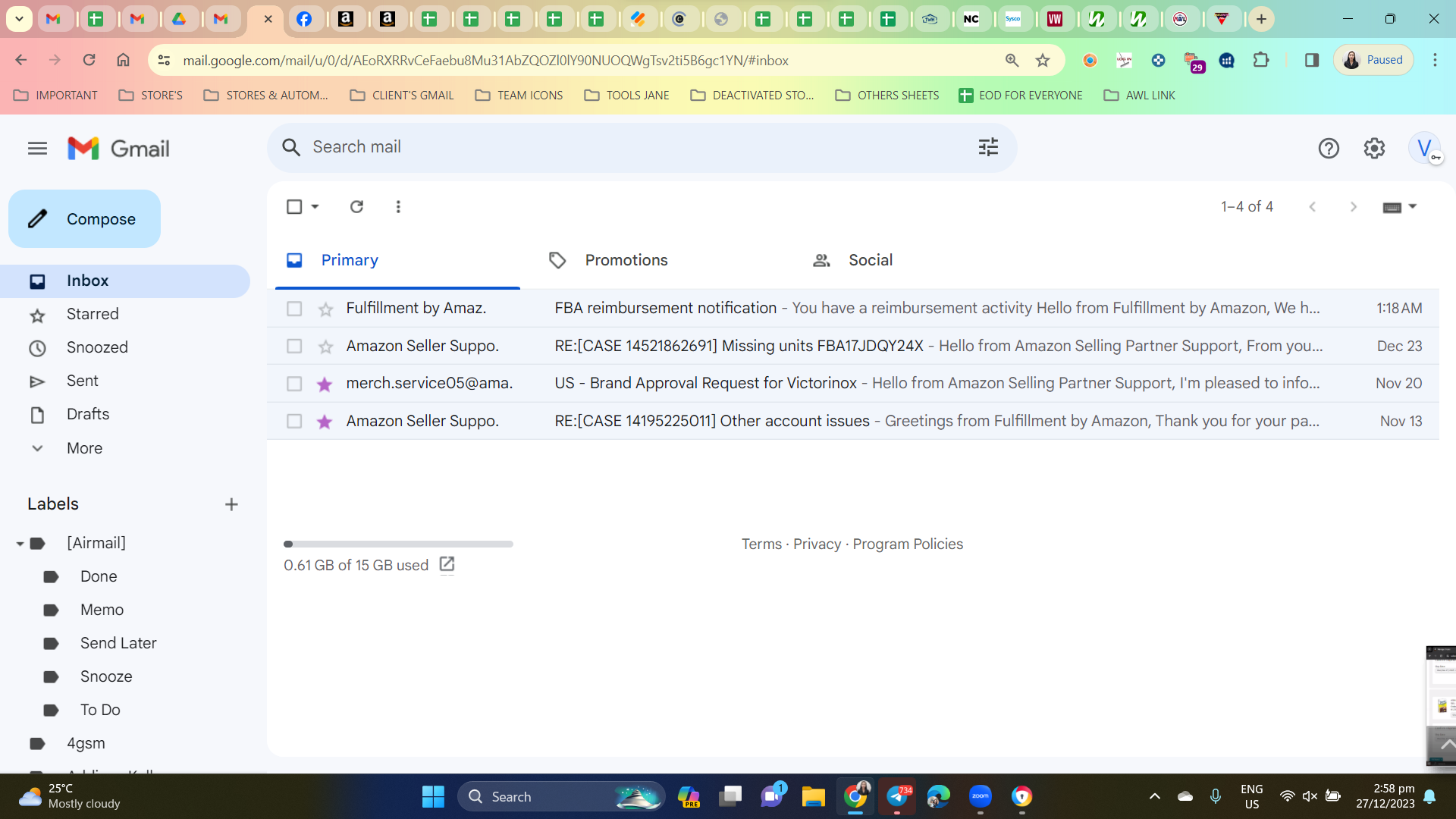
Task: Open select dropdown arrow beside checkbox
Action: [x=315, y=206]
